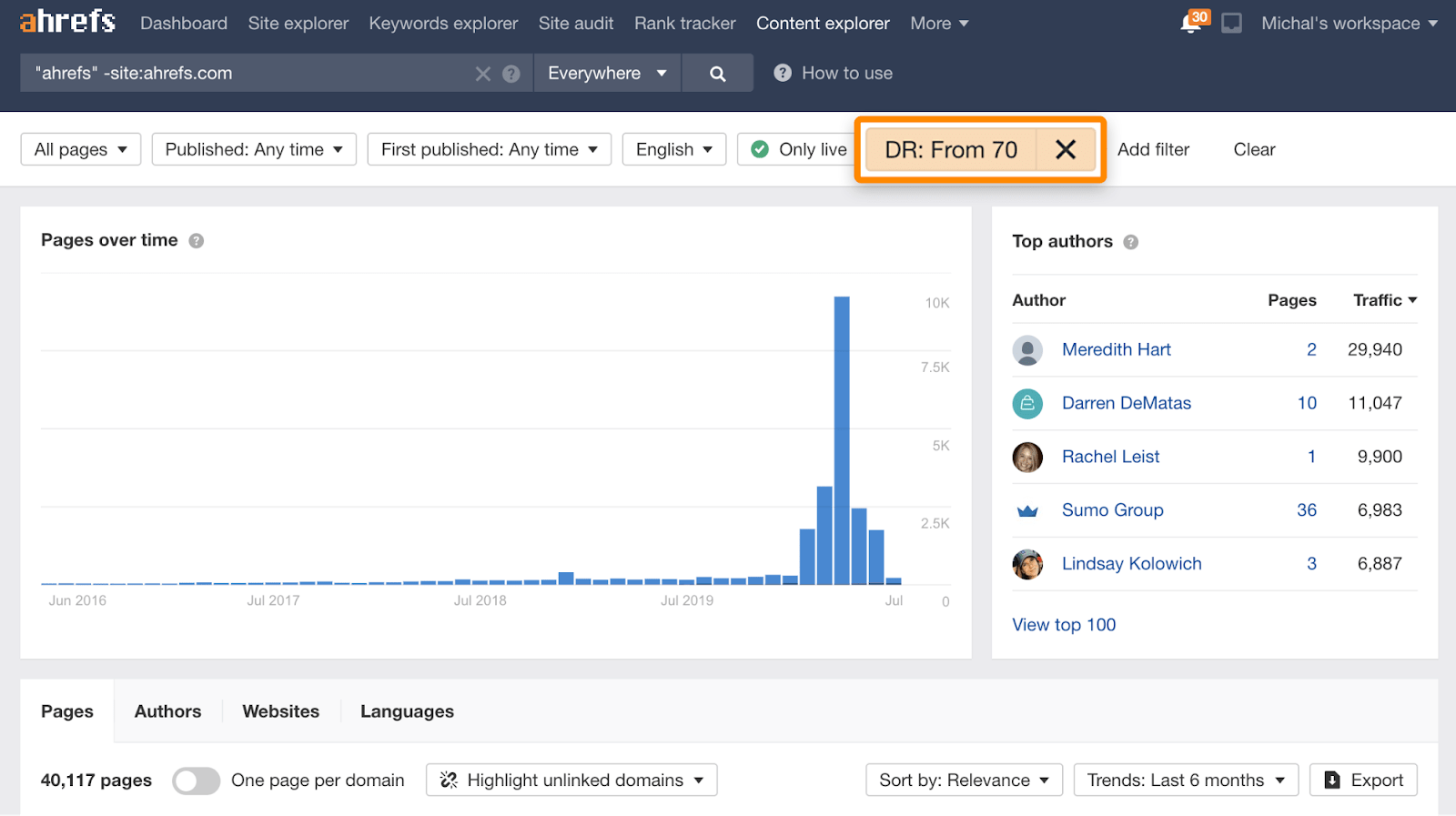
Task: Expand the Sort by: Relevance dropdown
Action: [x=964, y=781]
